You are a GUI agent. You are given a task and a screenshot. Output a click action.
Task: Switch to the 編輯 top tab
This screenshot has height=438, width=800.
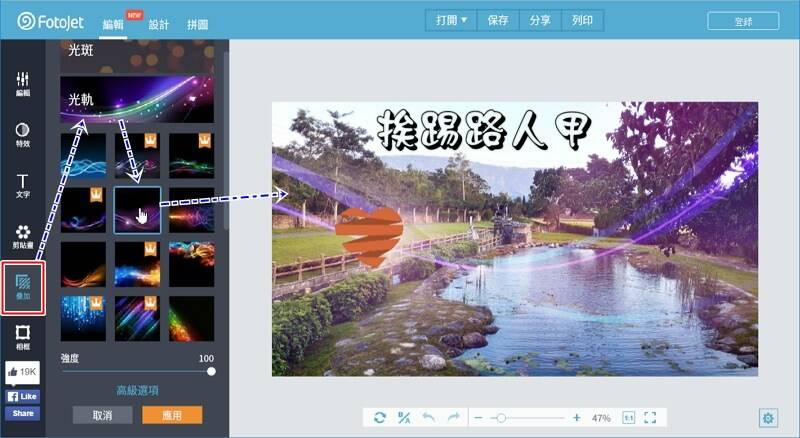(x=113, y=25)
